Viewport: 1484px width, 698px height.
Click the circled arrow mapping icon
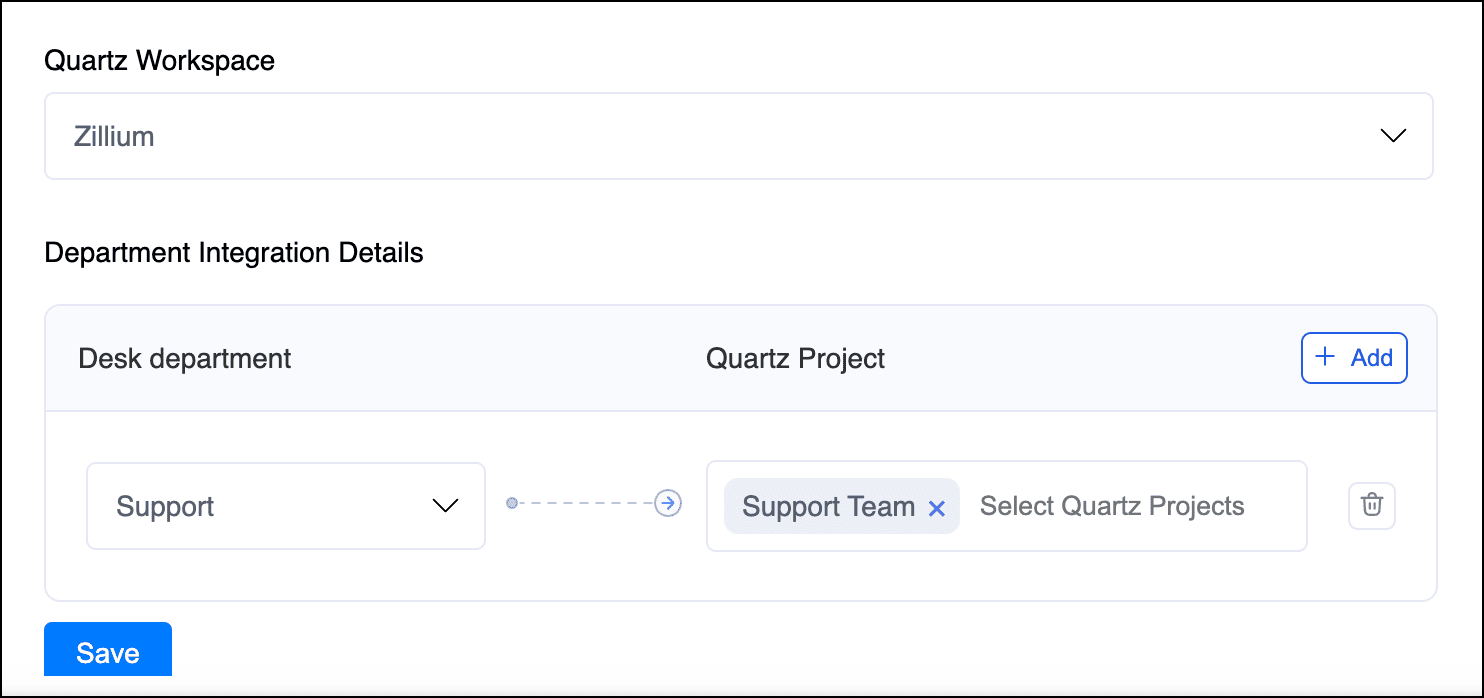coord(668,503)
